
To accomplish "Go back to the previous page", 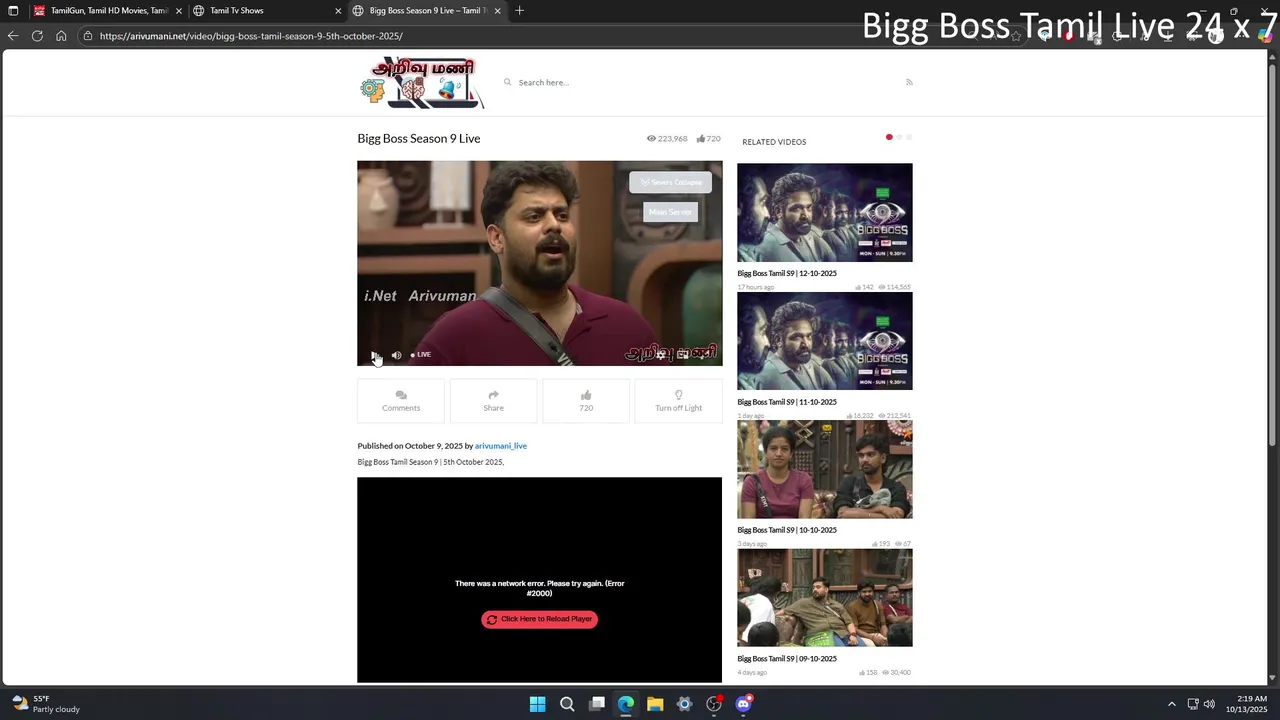I will click(x=13, y=36).
